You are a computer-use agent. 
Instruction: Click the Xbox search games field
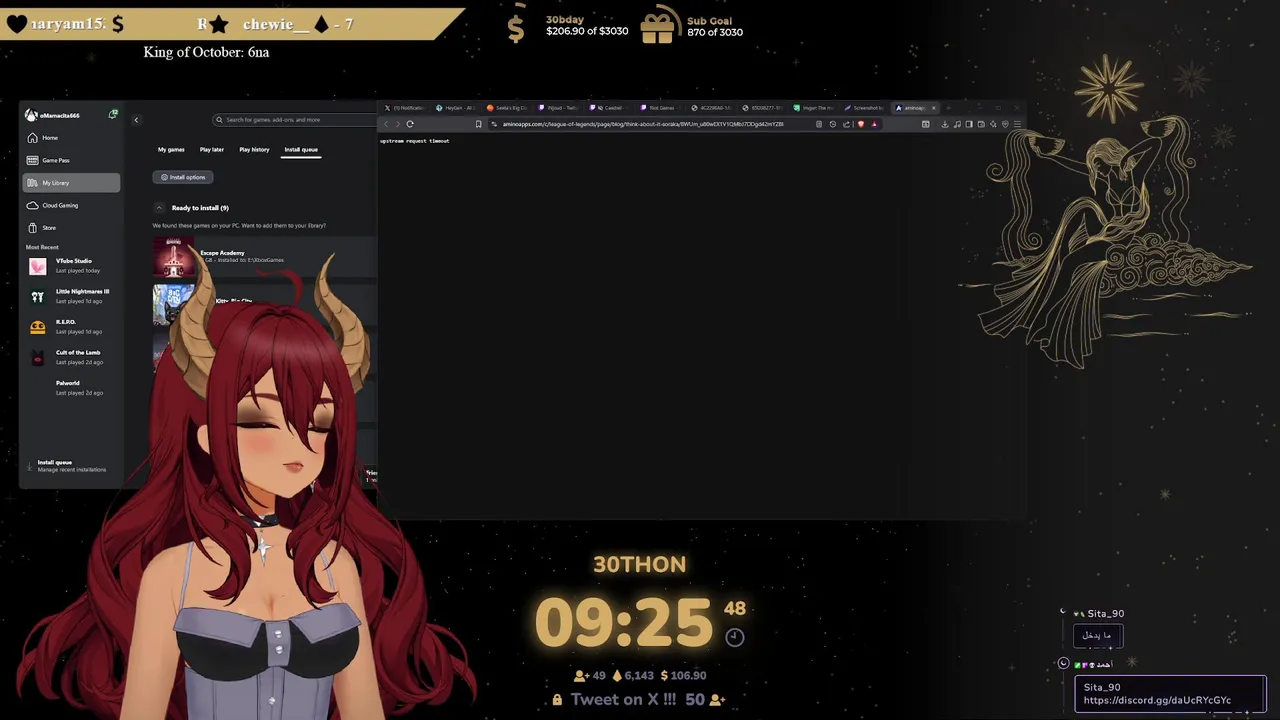click(x=295, y=120)
